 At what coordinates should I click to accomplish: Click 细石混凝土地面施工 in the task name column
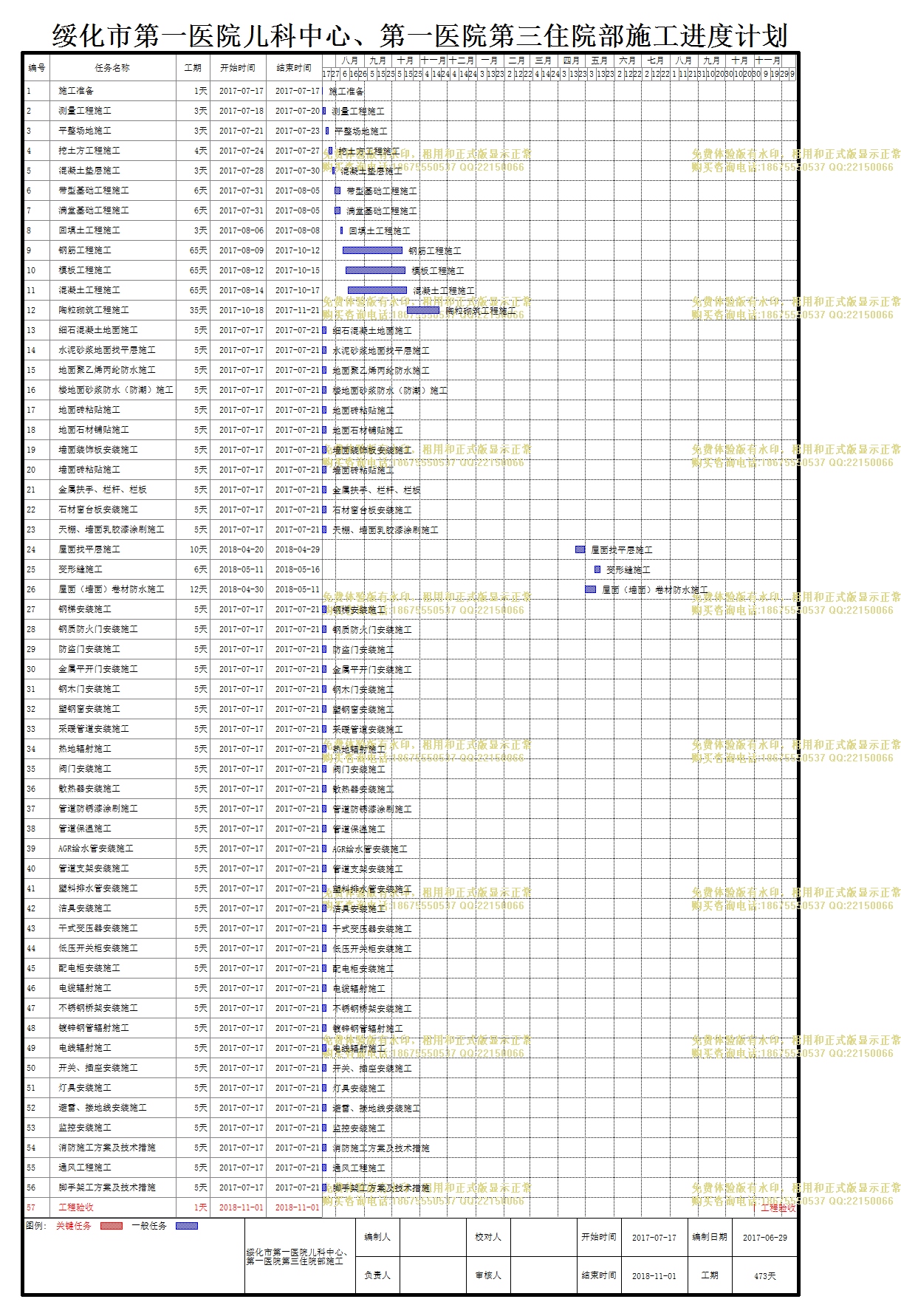click(x=98, y=330)
